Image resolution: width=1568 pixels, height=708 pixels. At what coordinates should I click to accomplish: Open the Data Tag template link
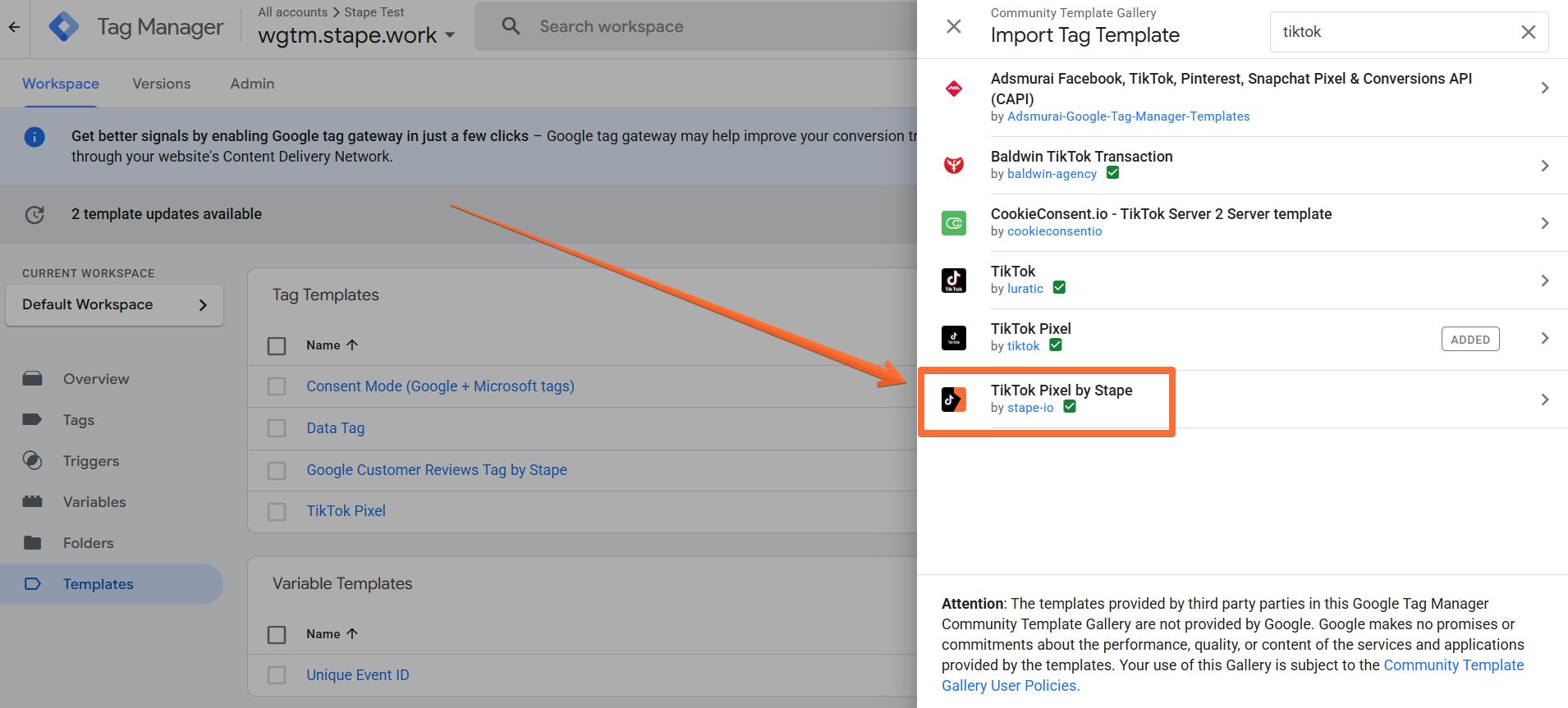(x=336, y=428)
